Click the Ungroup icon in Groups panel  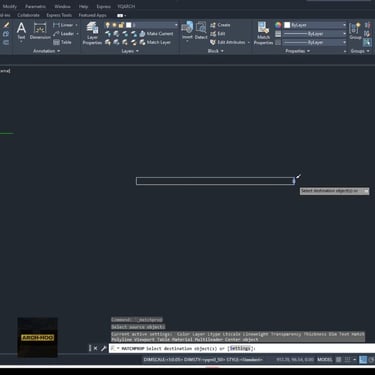pos(367,25)
